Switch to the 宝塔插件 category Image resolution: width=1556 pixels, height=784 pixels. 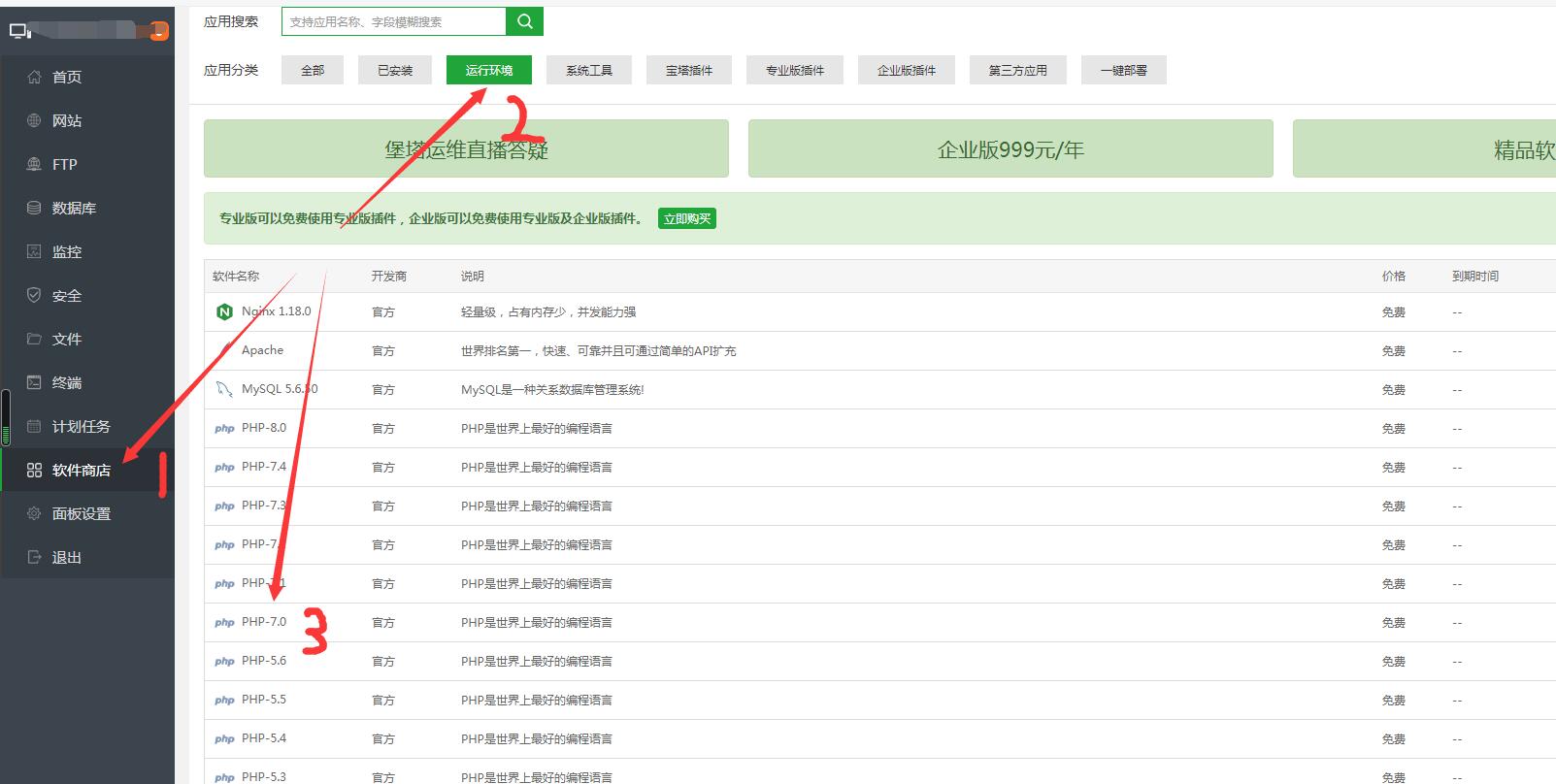point(689,70)
